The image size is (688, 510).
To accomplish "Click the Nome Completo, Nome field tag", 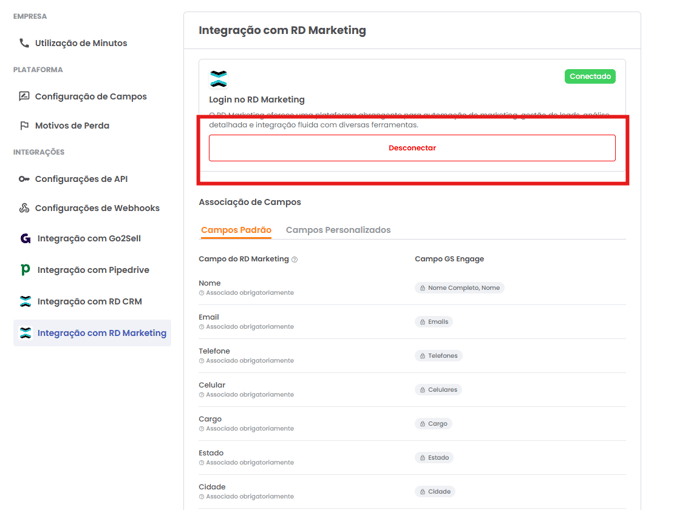I will tap(459, 288).
